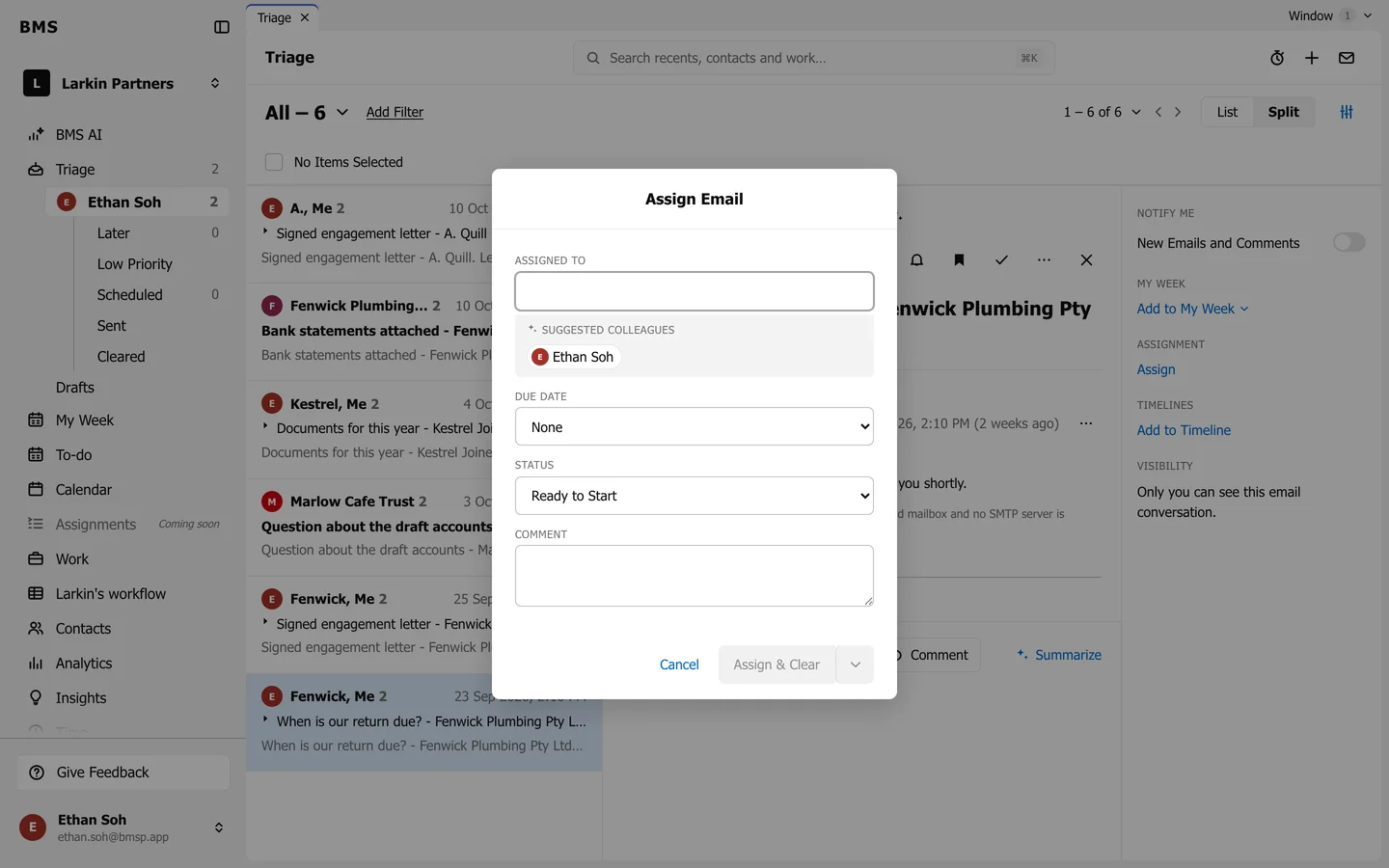Click the Summarize button
Viewport: 1389px width, 868px height.
click(1058, 655)
